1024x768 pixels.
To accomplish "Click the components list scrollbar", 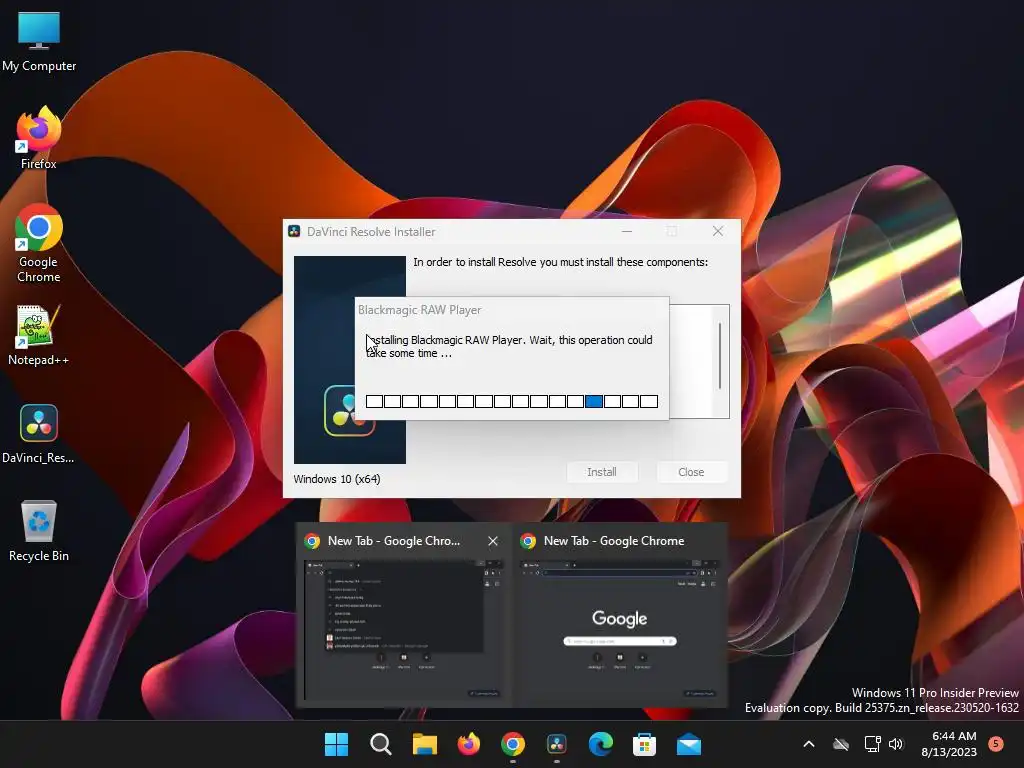I will [x=720, y=356].
